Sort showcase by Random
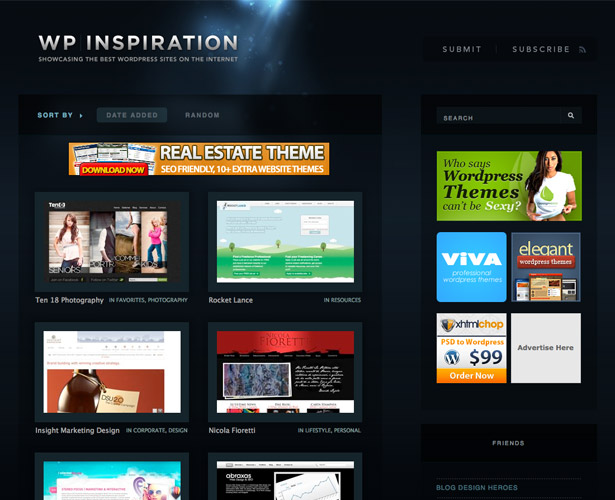This screenshot has width=615, height=500. click(x=202, y=115)
